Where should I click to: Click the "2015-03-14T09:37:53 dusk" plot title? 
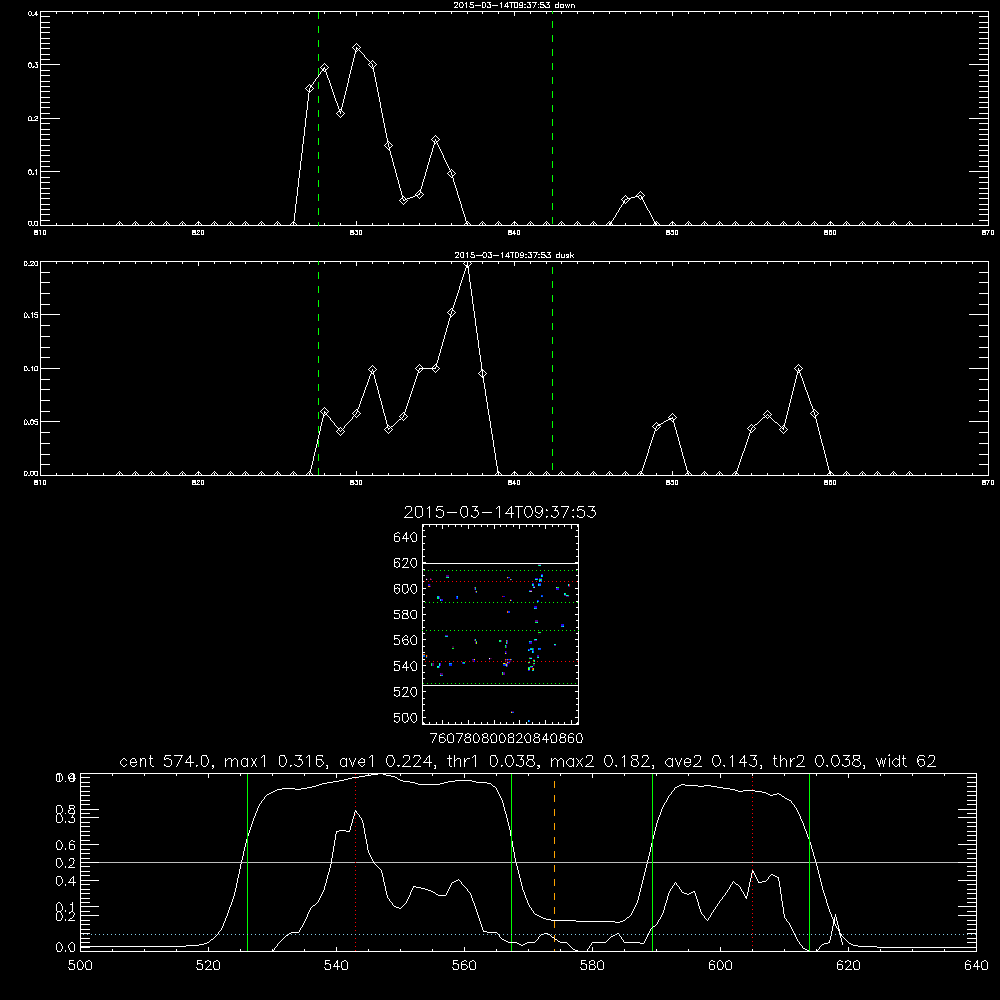(514, 255)
